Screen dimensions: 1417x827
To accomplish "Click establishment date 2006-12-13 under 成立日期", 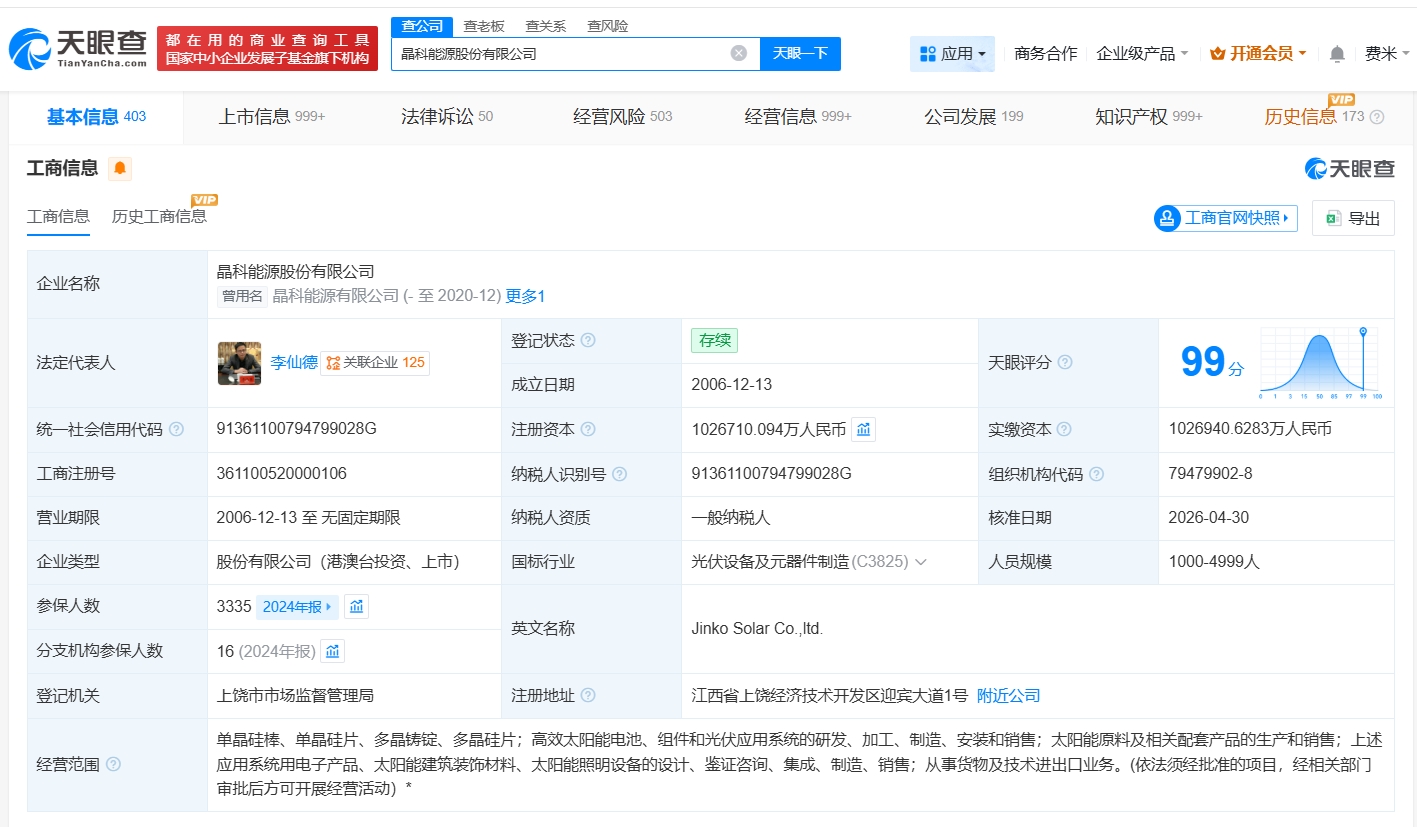I will (731, 385).
